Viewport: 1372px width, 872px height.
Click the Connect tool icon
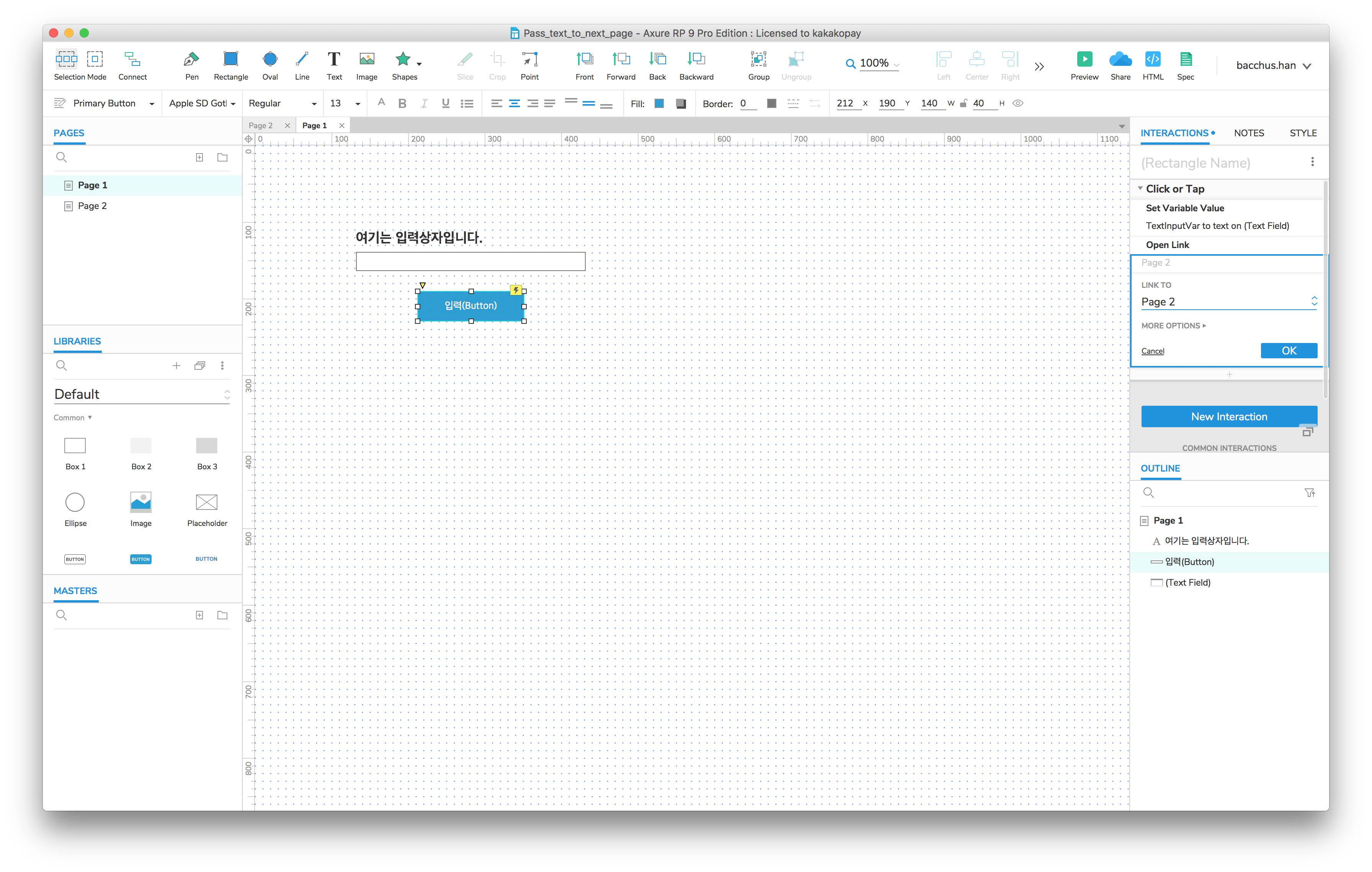(x=132, y=59)
